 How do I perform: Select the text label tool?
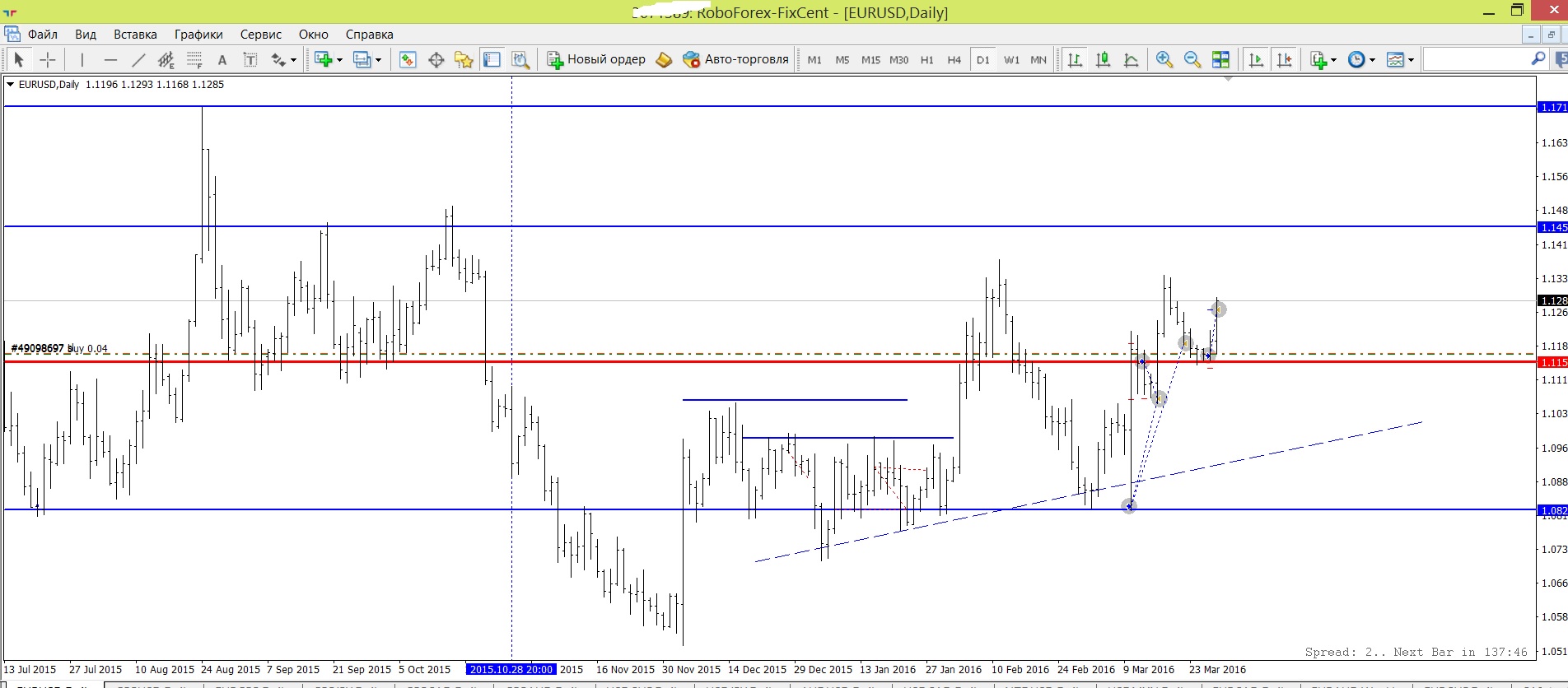pos(250,59)
